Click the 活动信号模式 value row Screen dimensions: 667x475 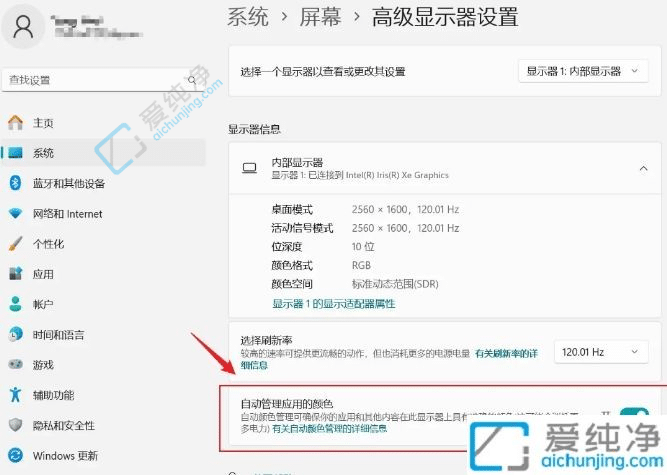click(x=405, y=228)
